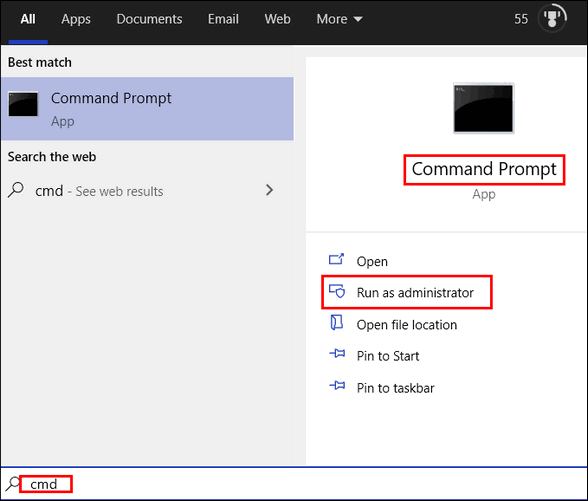
Task: Click the magnifier icon beside web result
Action: (x=16, y=190)
